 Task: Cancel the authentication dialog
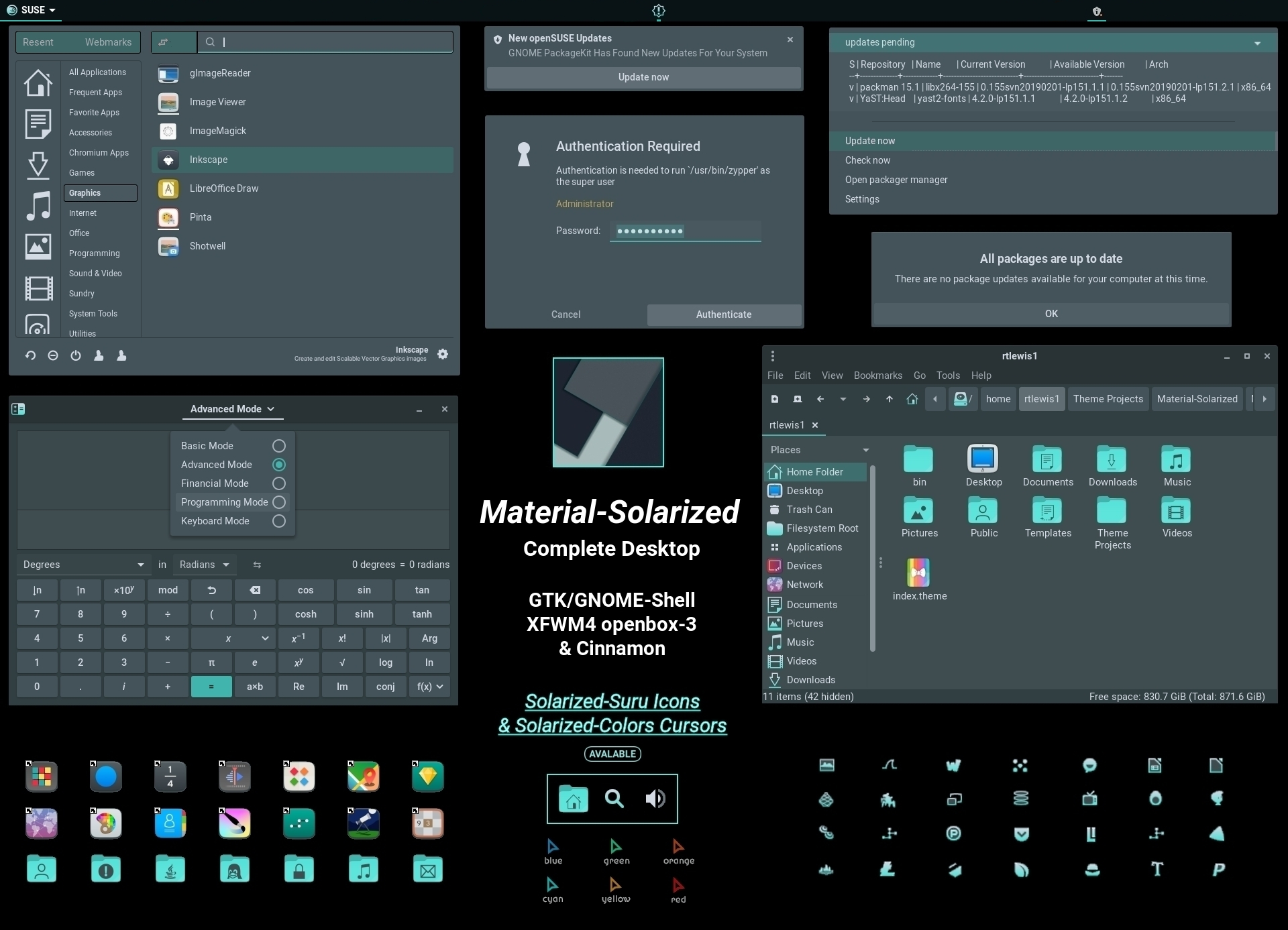pyautogui.click(x=566, y=314)
